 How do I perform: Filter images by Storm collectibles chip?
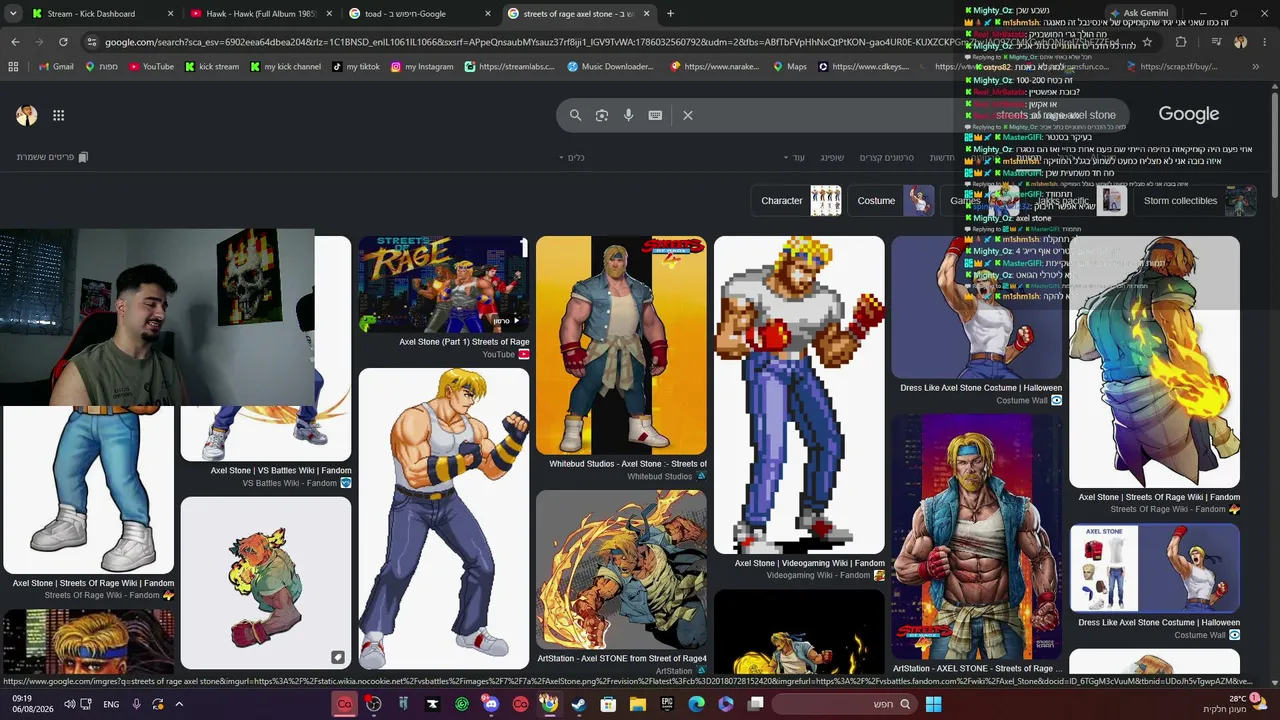pyautogui.click(x=1197, y=200)
